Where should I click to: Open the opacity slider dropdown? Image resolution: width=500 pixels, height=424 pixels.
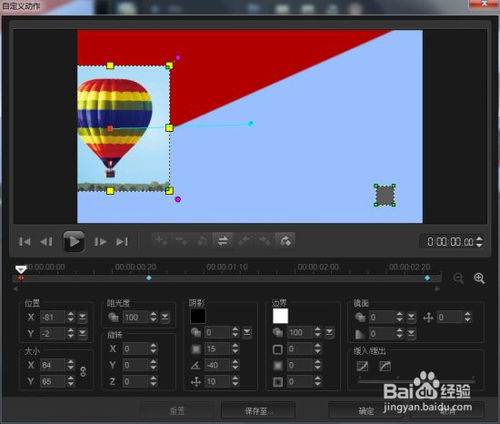click(165, 317)
